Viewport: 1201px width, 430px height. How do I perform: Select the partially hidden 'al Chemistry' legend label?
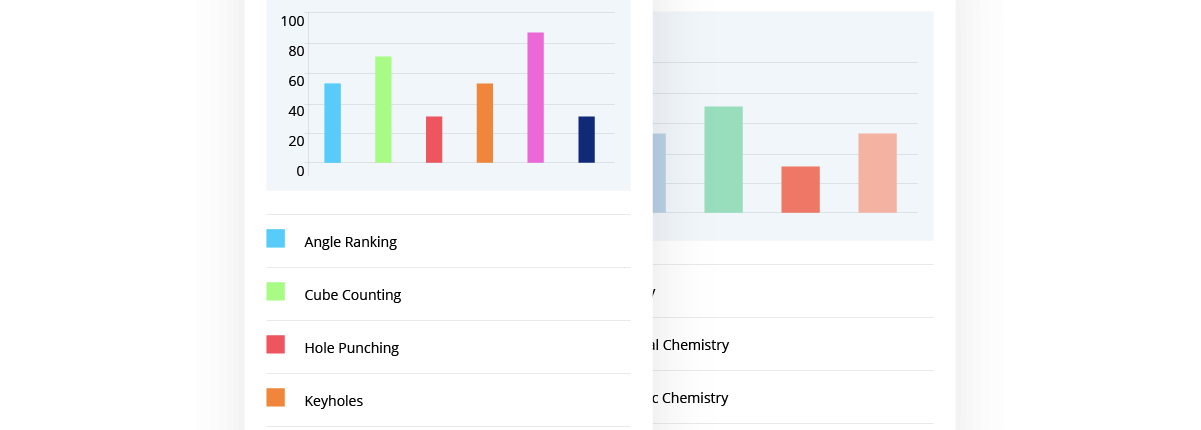coord(691,345)
